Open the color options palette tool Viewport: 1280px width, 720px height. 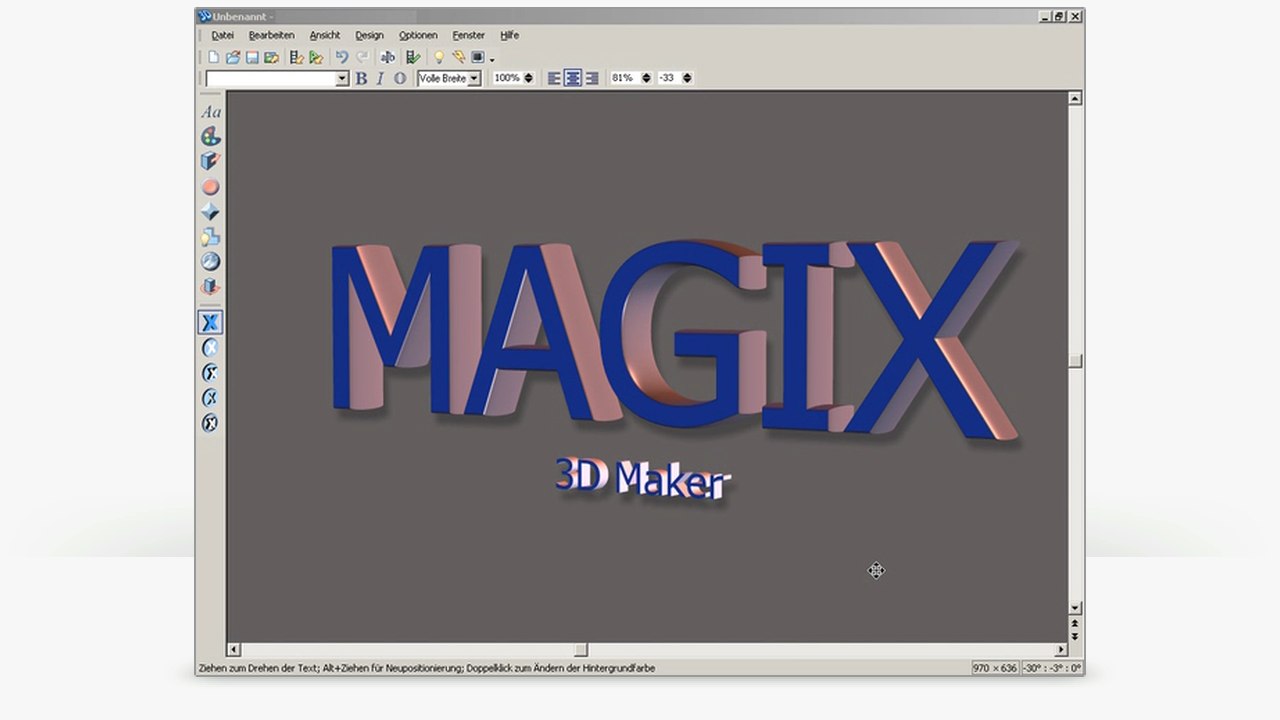click(x=210, y=136)
